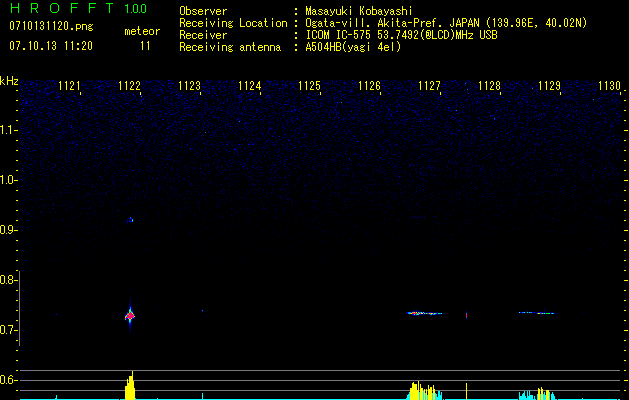Click the cyan power bars below 1129
This screenshot has width=629, height=400.
click(537, 394)
